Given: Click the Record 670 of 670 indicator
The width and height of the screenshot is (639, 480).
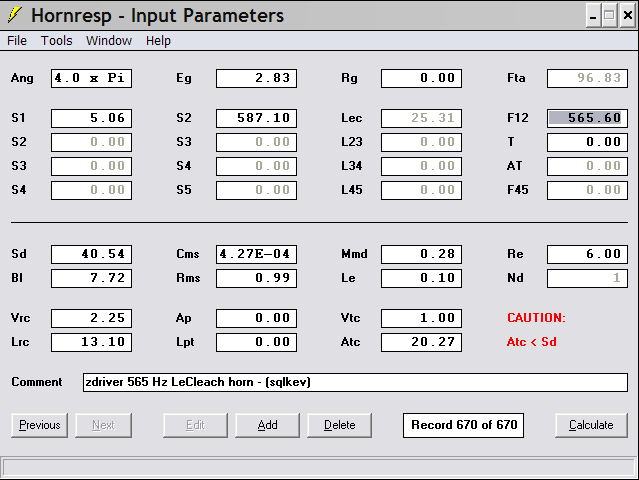Looking at the screenshot, I should (463, 425).
